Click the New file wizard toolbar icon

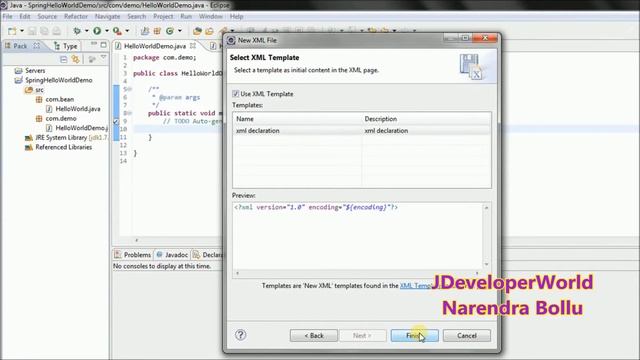click(x=12, y=31)
